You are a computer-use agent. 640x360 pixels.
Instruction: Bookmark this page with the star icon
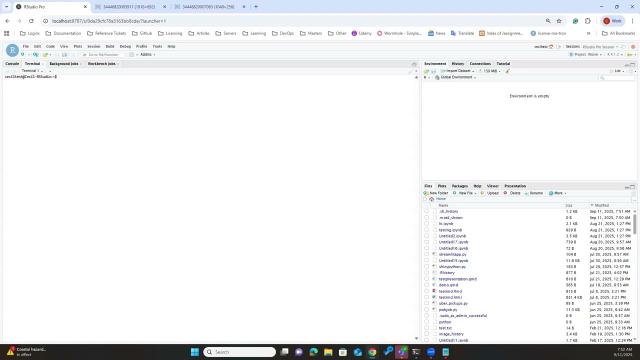click(x=559, y=21)
